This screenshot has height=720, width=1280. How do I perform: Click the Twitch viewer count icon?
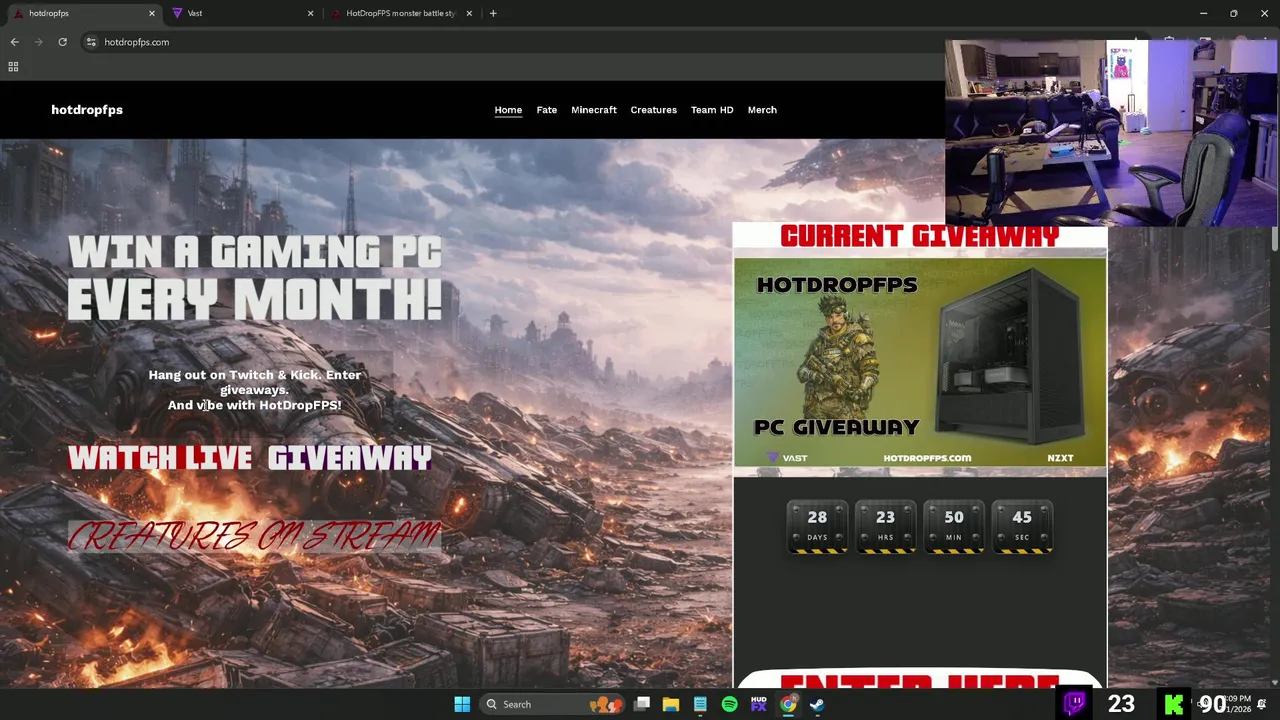tap(1075, 704)
